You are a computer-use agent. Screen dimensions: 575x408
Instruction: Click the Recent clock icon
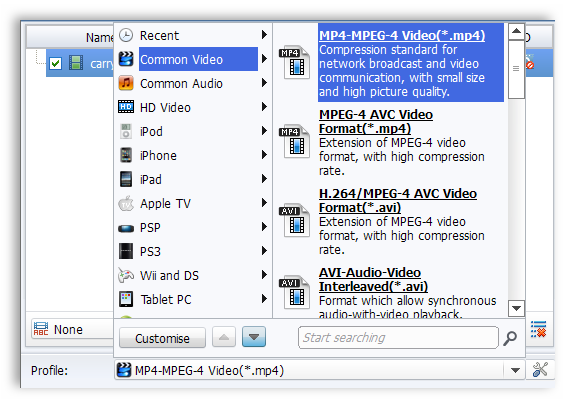[126, 35]
